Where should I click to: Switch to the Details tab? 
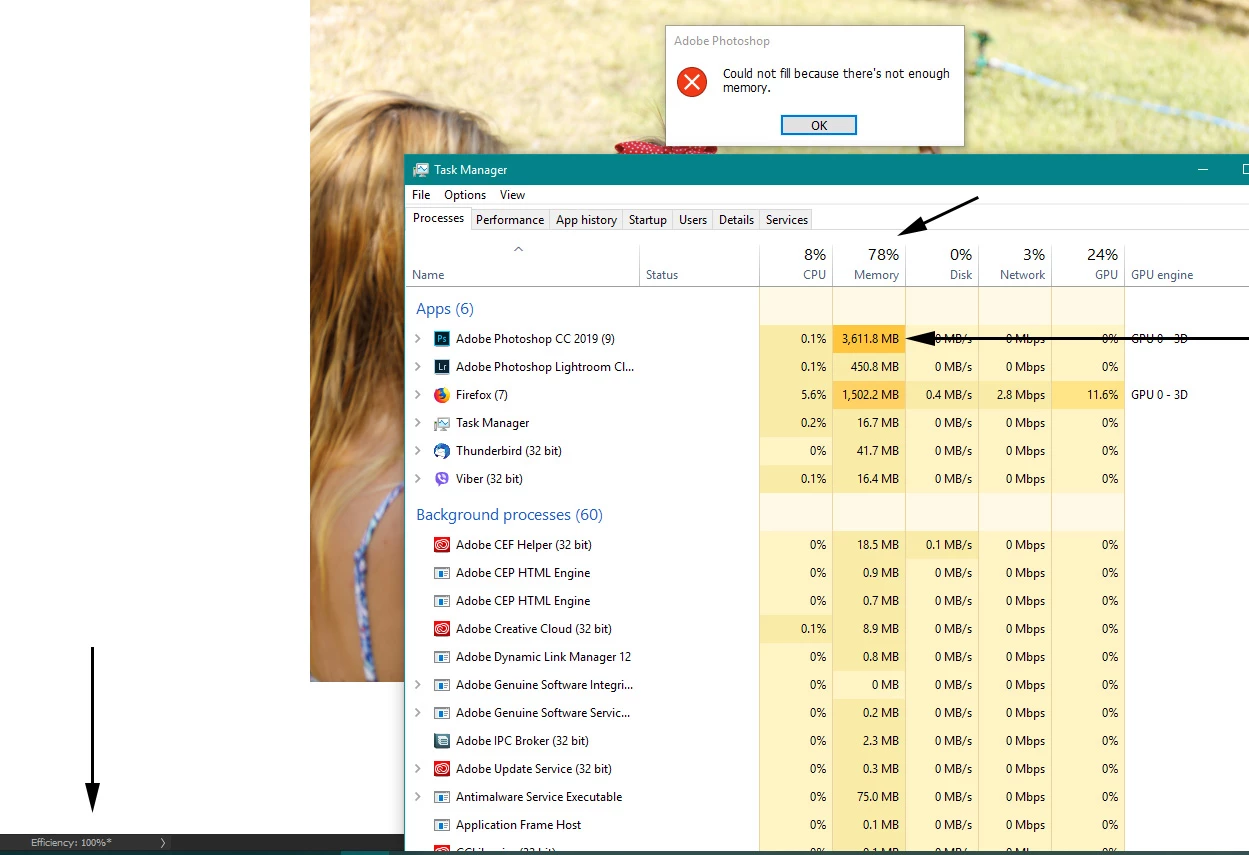pos(736,220)
